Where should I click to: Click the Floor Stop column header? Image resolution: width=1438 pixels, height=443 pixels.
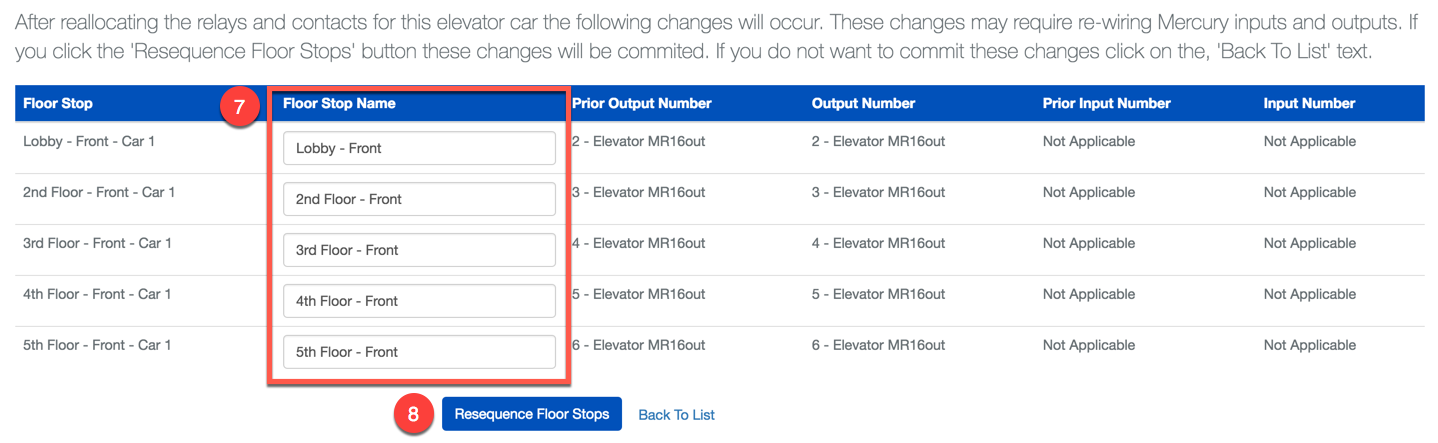click(x=58, y=104)
